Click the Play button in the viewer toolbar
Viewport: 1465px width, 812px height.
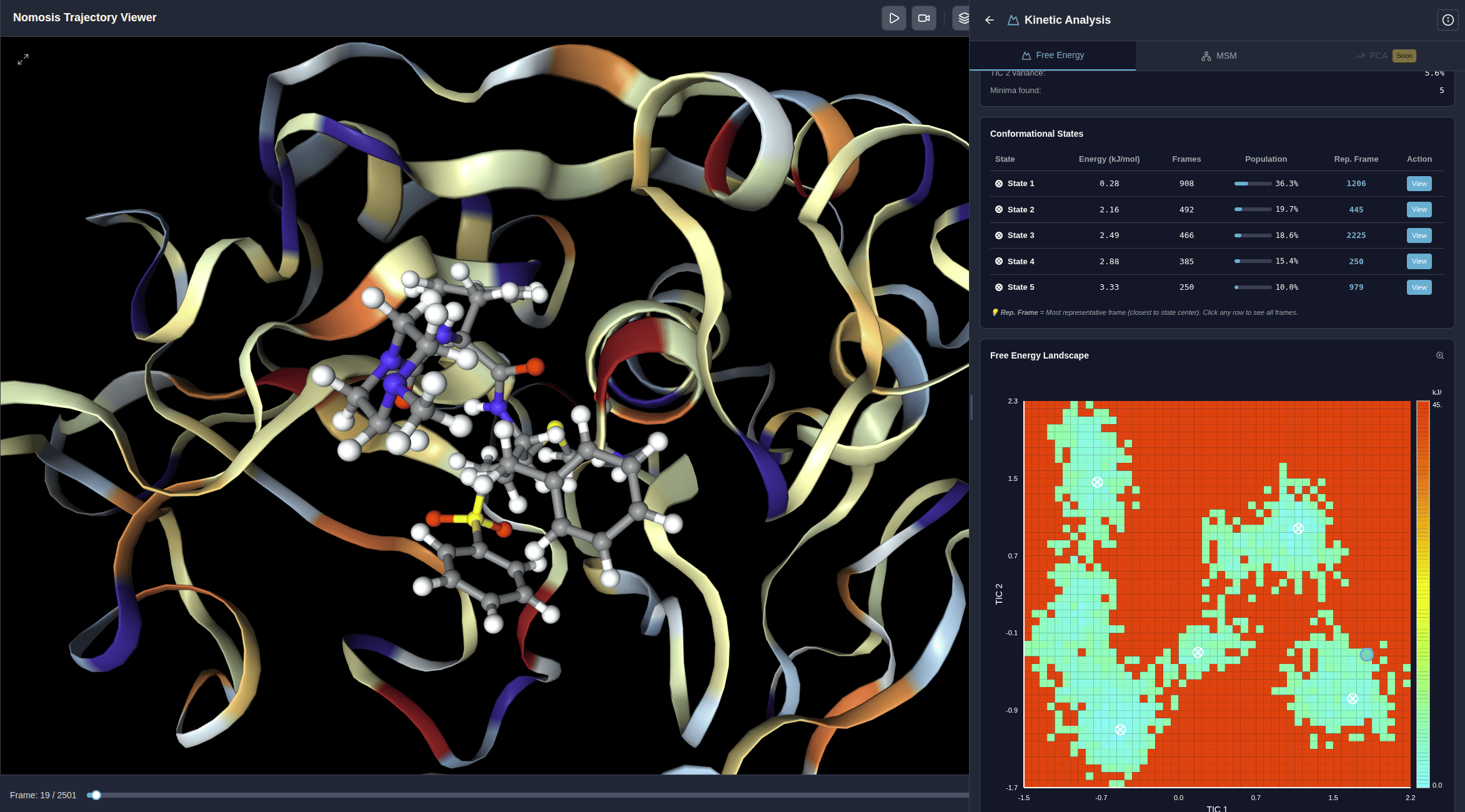pyautogui.click(x=894, y=18)
